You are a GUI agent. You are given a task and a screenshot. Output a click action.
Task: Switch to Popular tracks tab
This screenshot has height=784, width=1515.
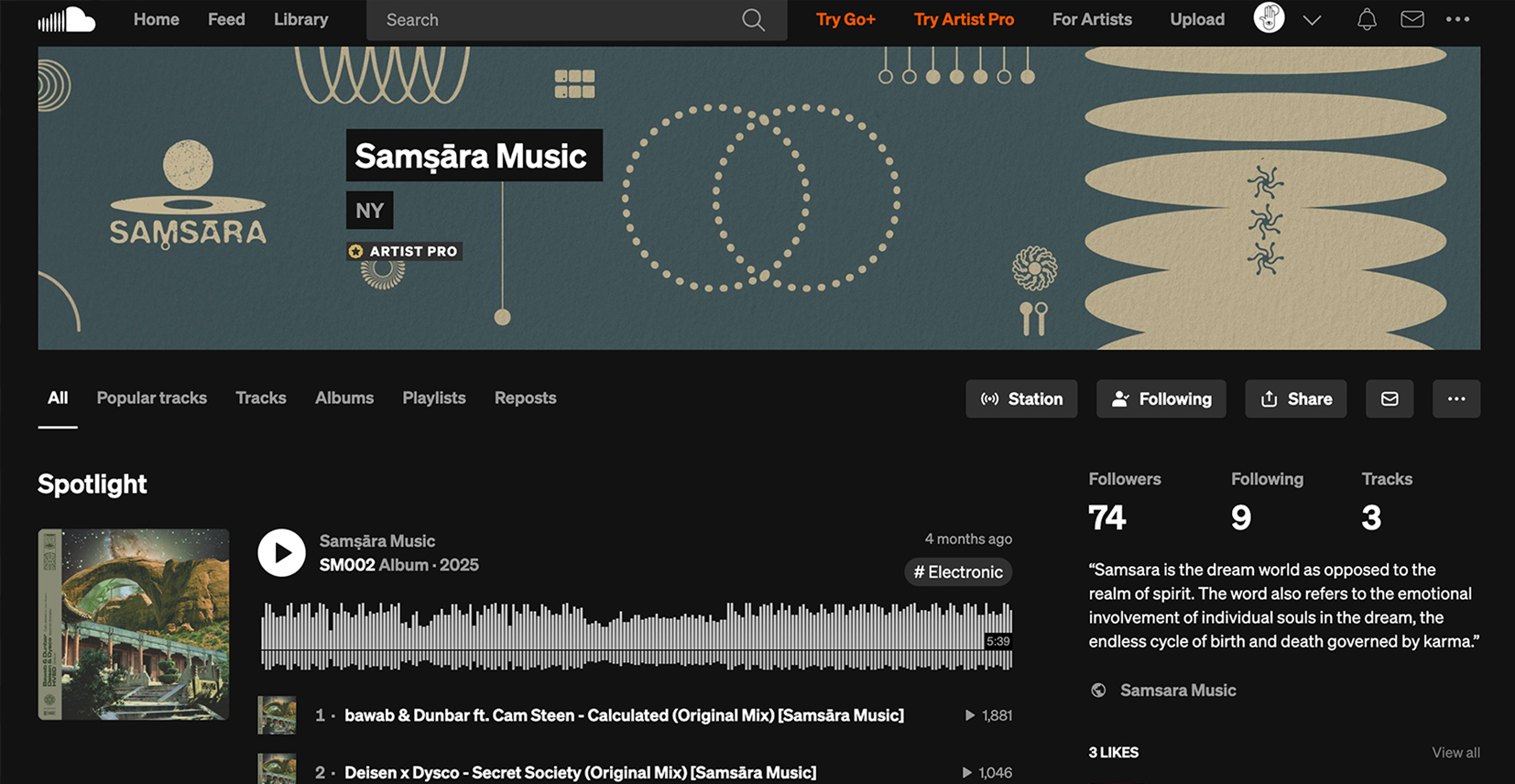[x=152, y=398]
